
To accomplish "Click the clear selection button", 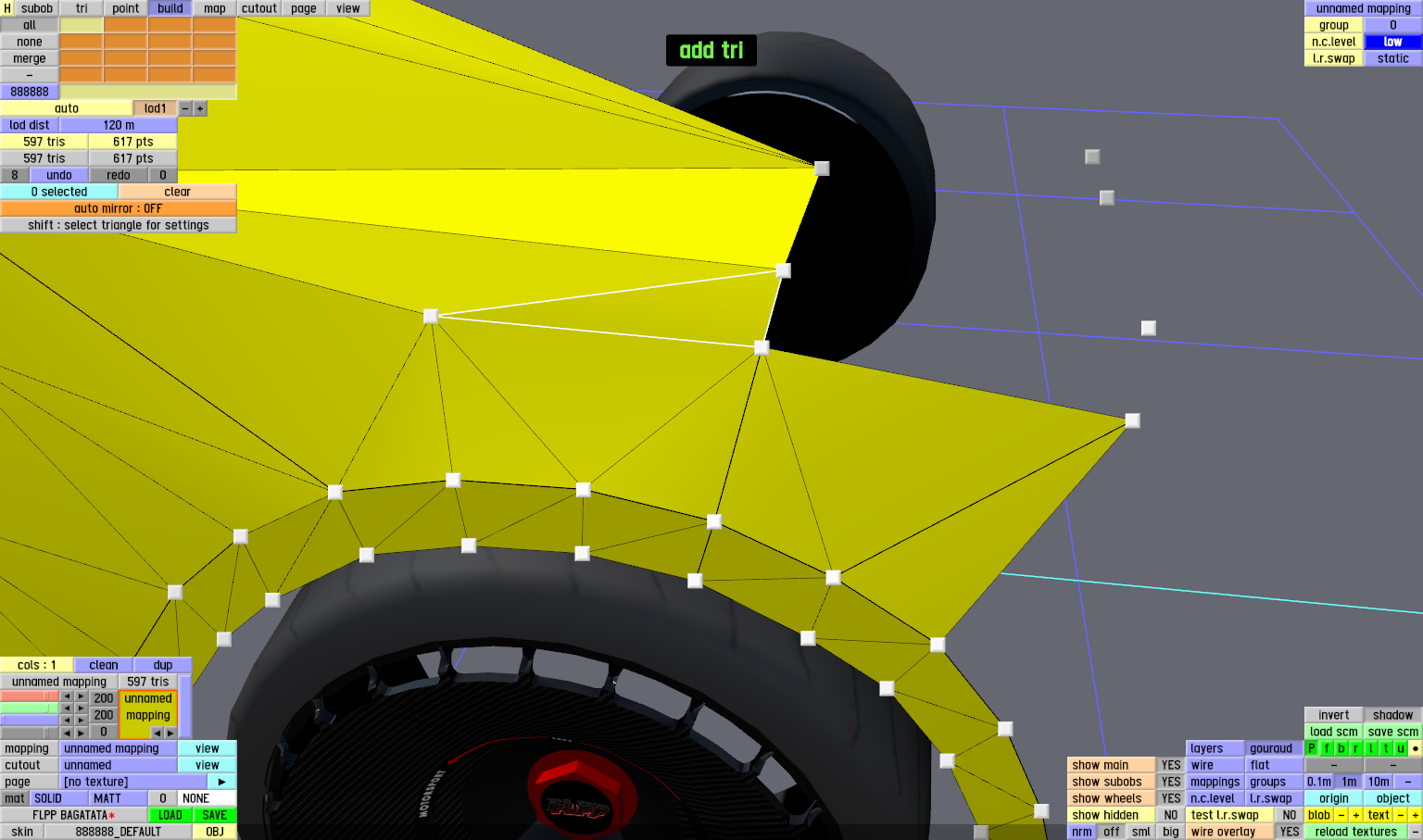I will tap(178, 192).
